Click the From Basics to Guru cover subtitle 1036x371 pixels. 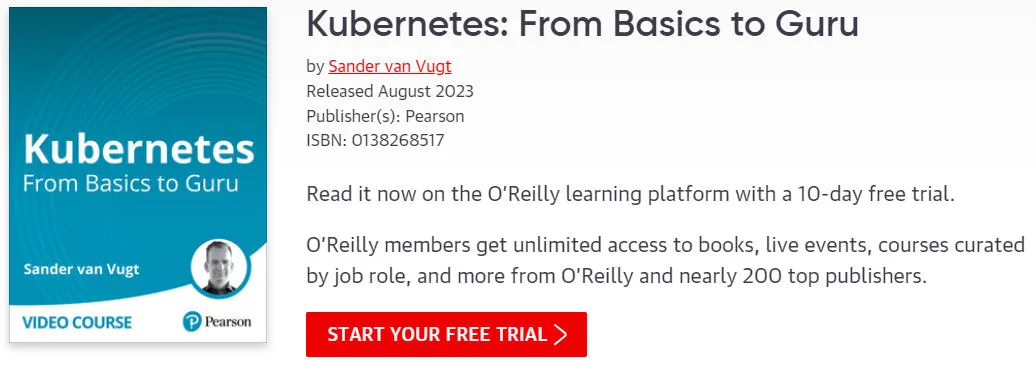(131, 183)
